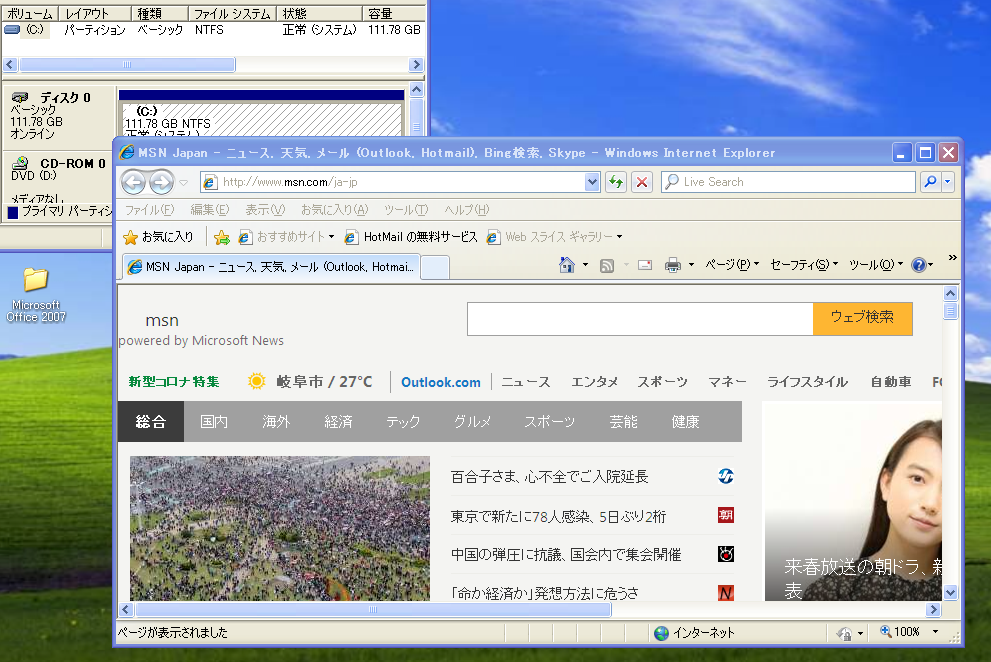Open the 百合子さま、心不全でご入院延長 headline
This screenshot has width=991, height=662.
coord(549,477)
